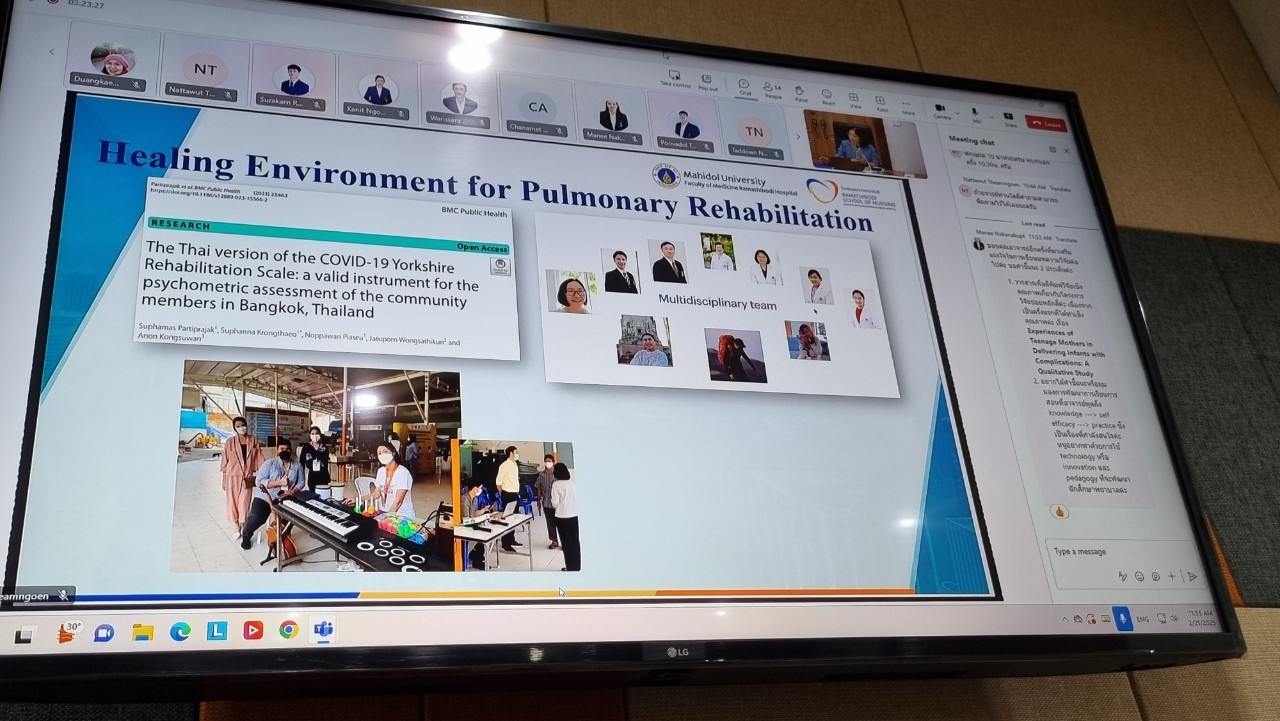Click the Share screen icon

[x=1008, y=117]
